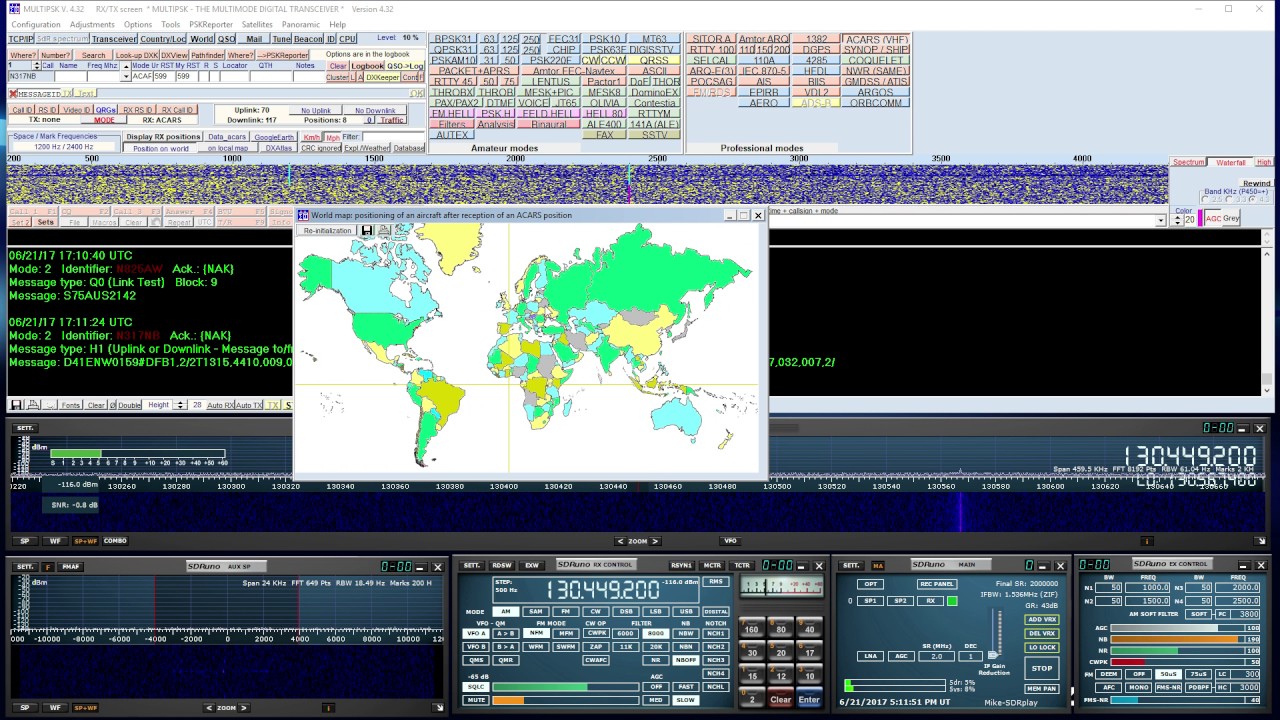Viewport: 1280px width, 720px height.
Task: Click the ACARS (VHF) mode button
Action: 876,39
